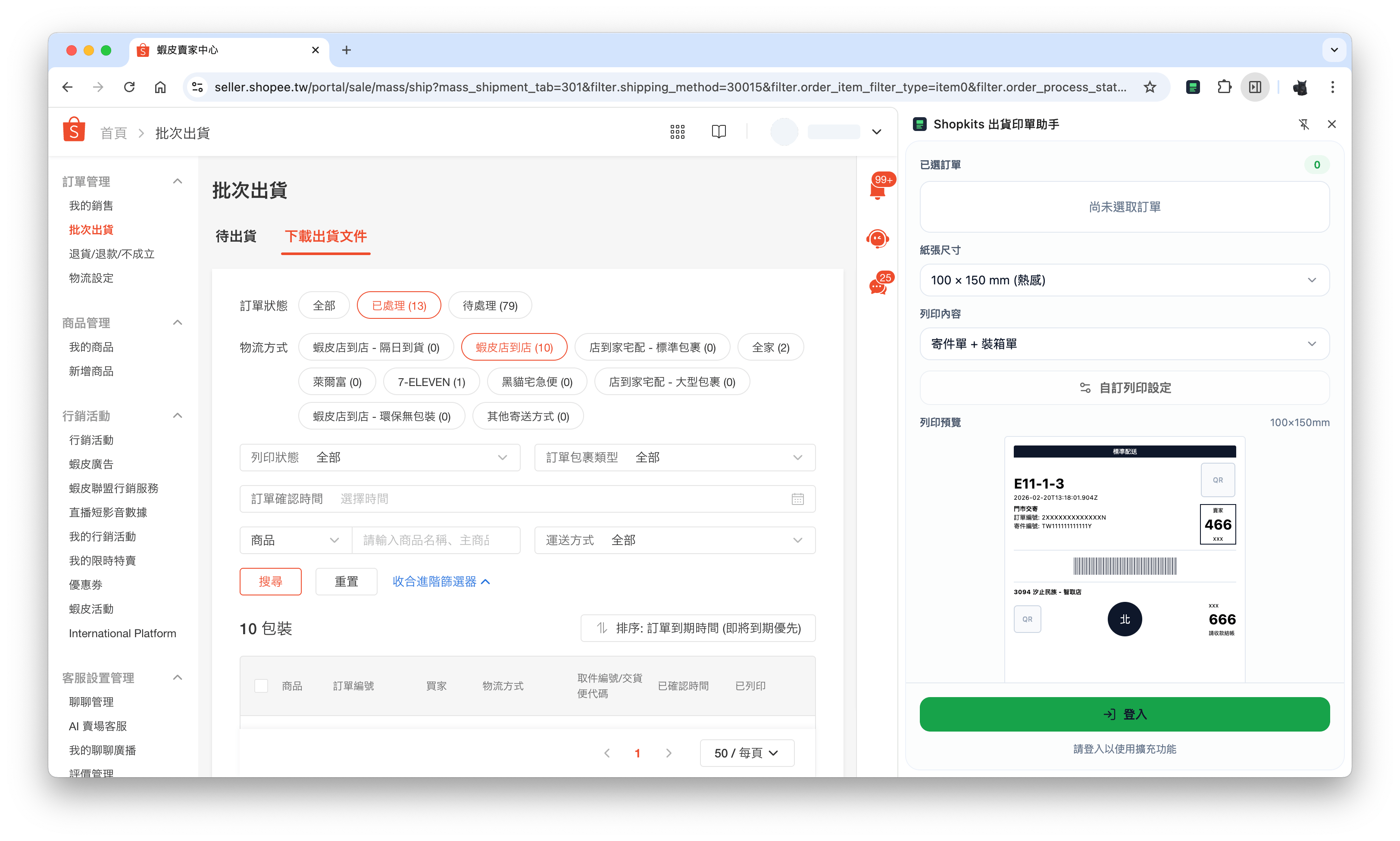Click the product name search input
Image resolution: width=1400 pixels, height=841 pixels.
pyautogui.click(x=436, y=540)
